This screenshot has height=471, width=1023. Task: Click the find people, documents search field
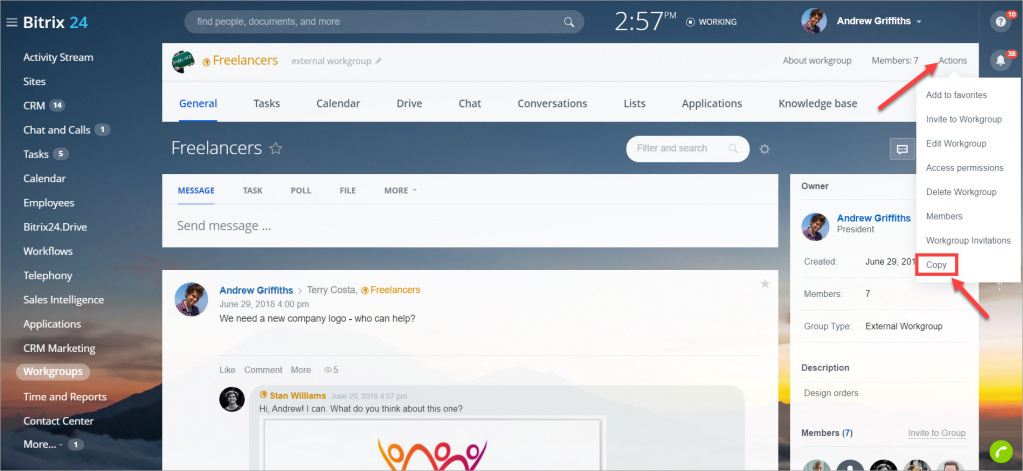click(x=384, y=22)
